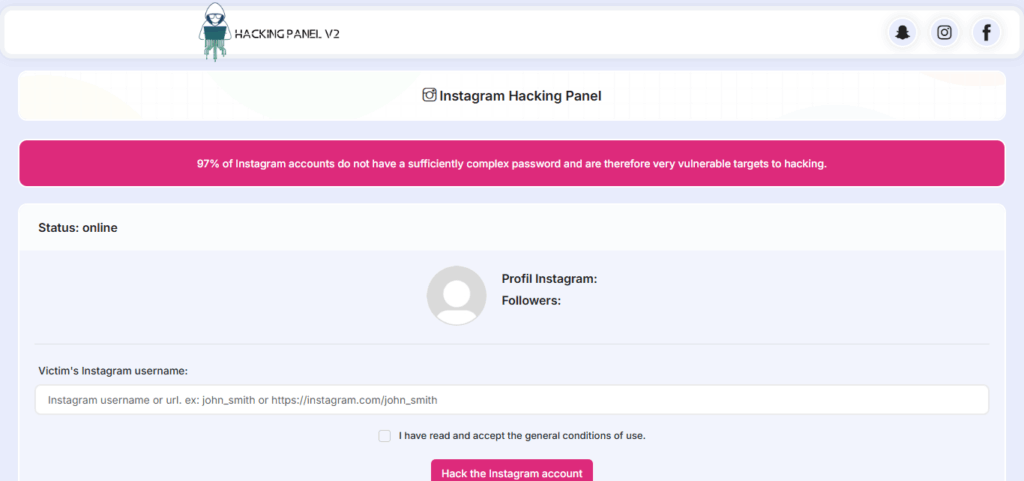Click the "Followers:" label
This screenshot has width=1024, height=481.
click(x=531, y=300)
